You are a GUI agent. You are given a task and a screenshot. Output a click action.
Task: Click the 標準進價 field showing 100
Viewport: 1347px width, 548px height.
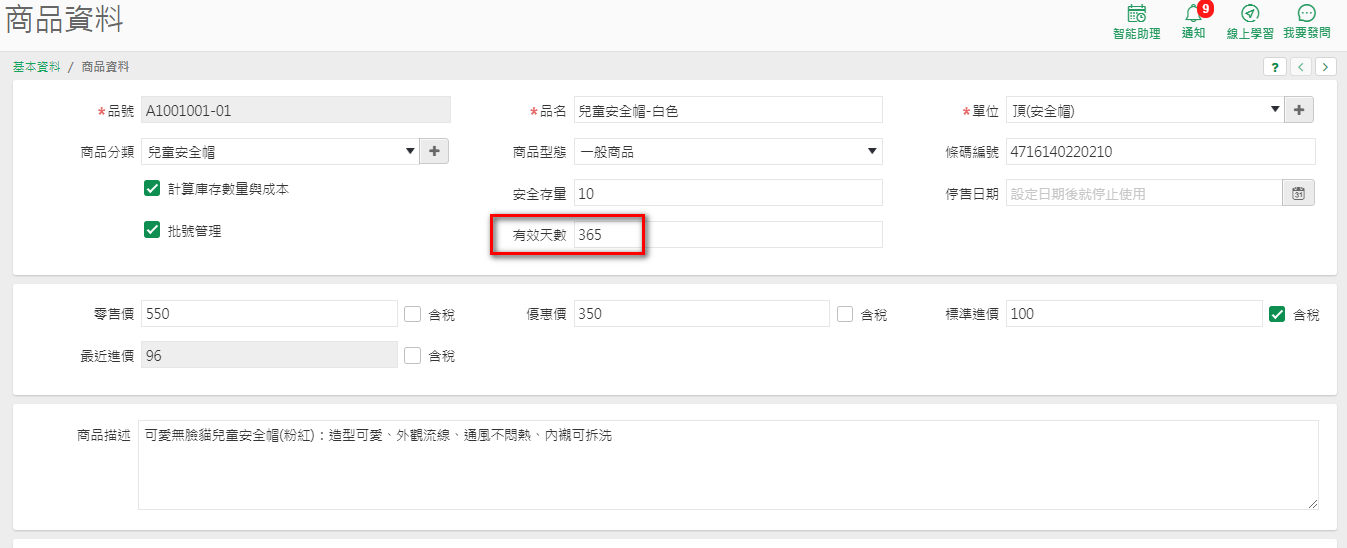(1134, 314)
